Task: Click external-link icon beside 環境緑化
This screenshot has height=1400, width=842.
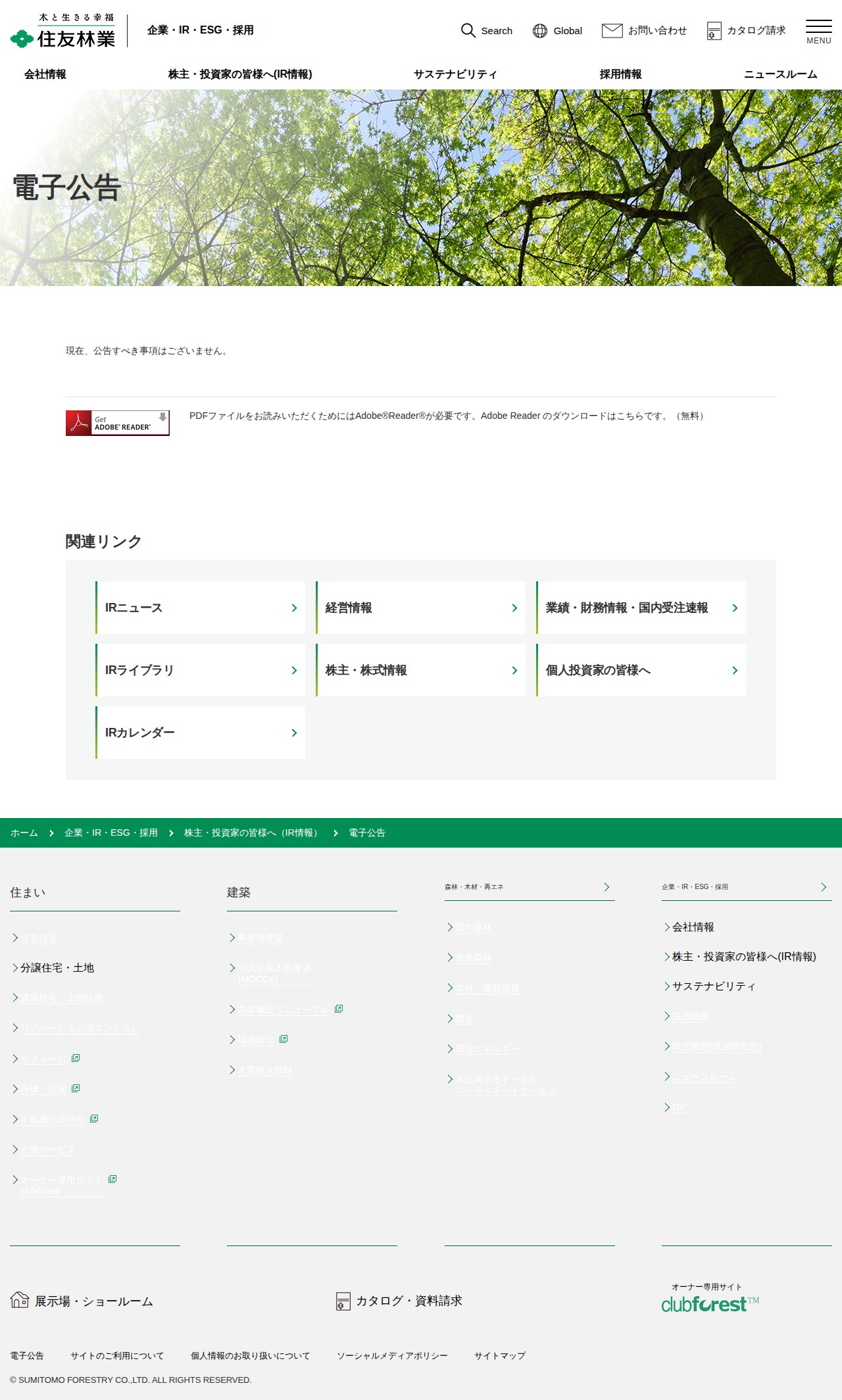Action: [x=284, y=1039]
